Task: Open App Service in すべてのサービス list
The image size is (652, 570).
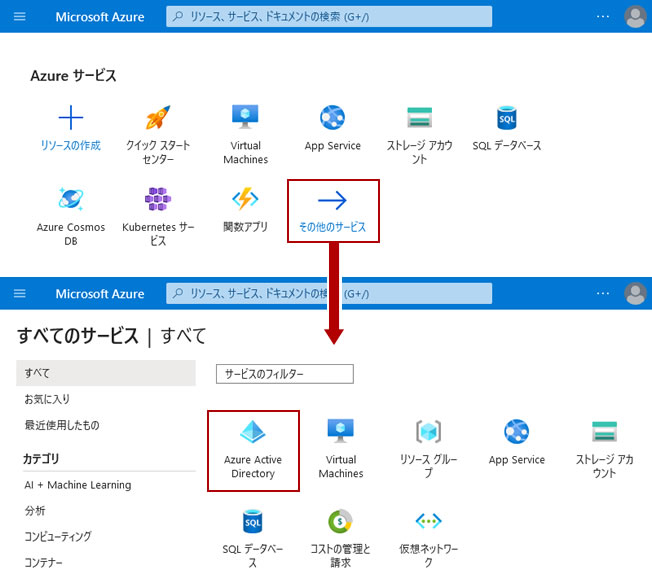Action: click(516, 442)
